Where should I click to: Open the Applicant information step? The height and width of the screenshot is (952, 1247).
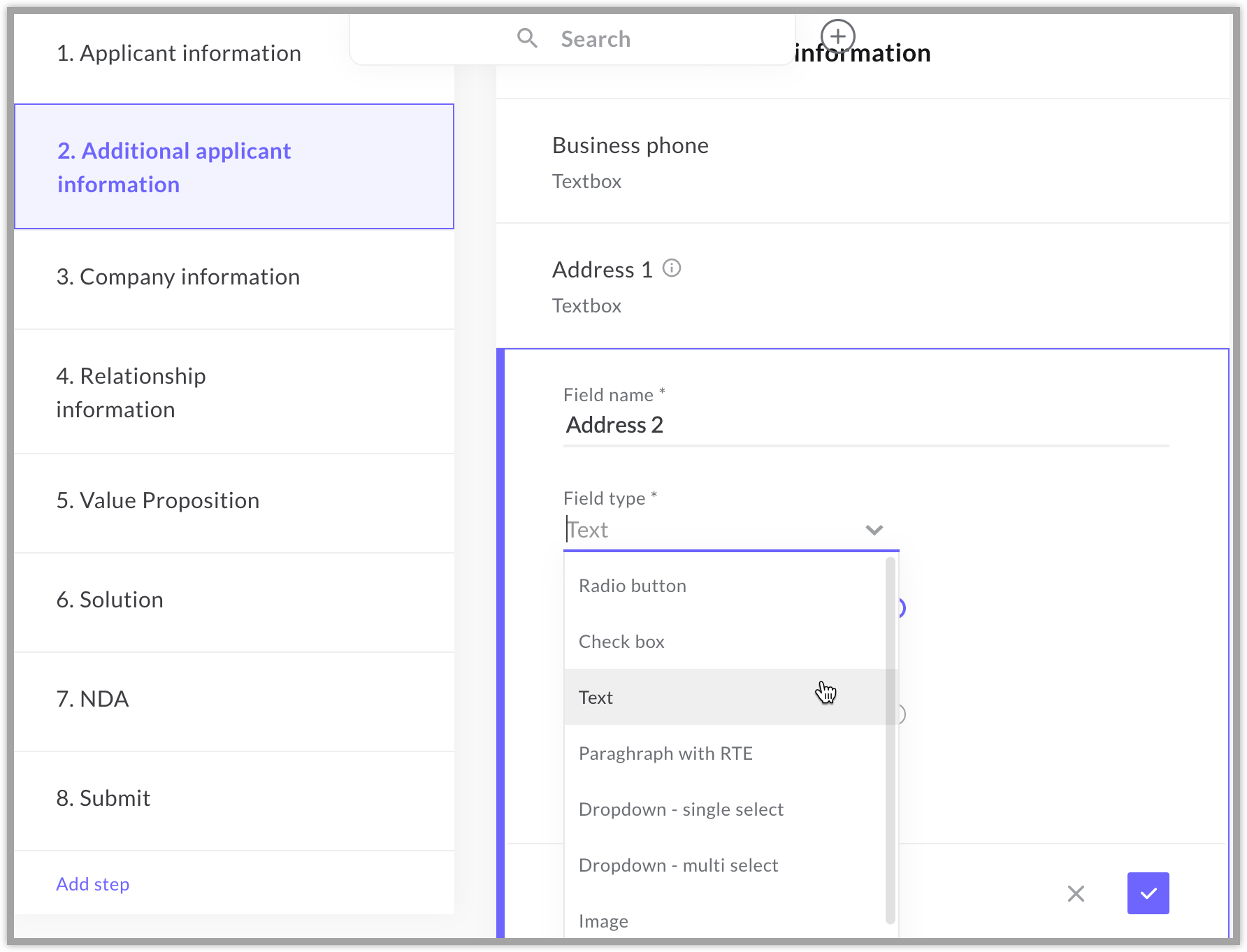click(x=179, y=53)
